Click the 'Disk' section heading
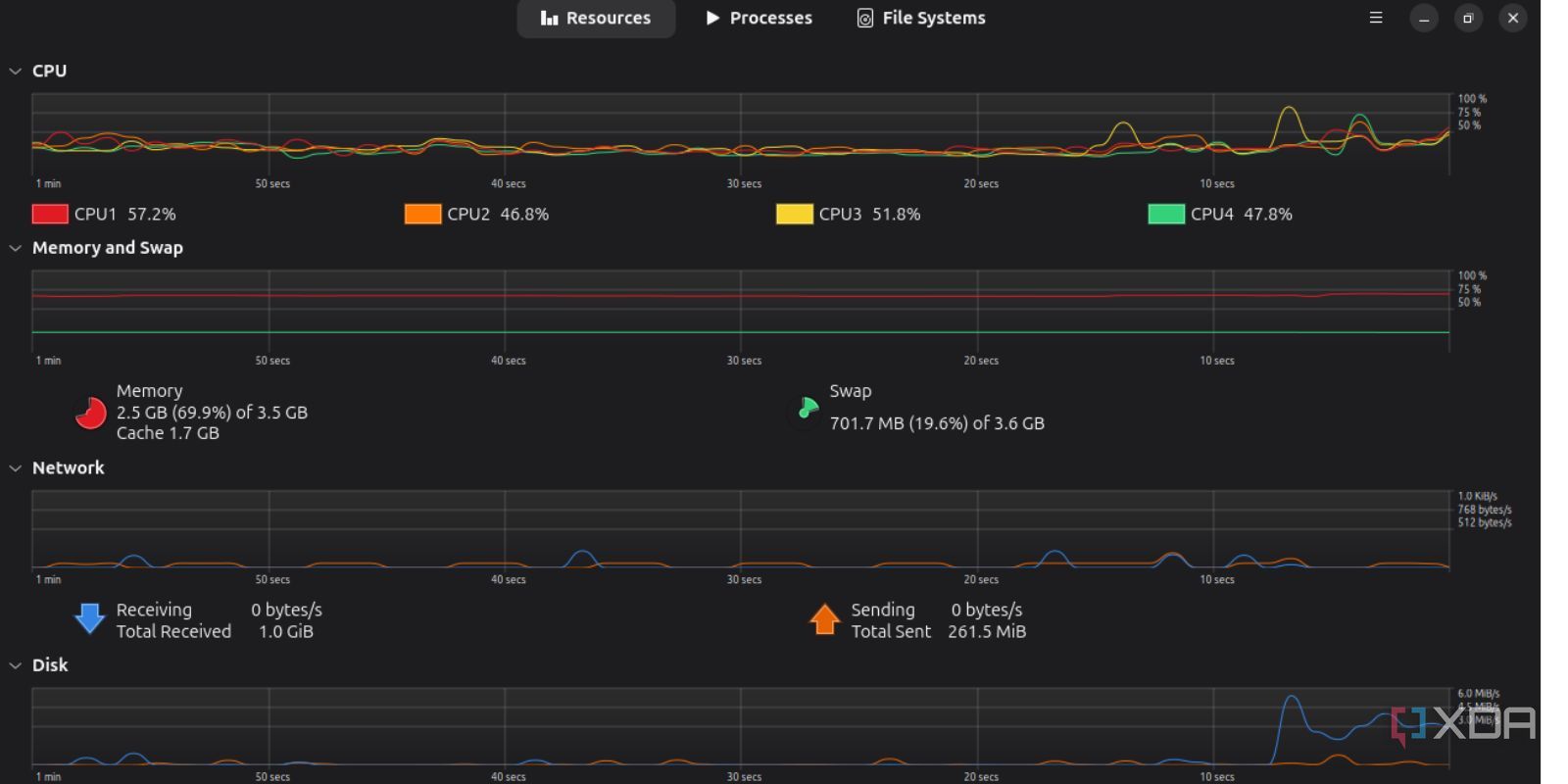The width and height of the screenshot is (1568, 784). (x=50, y=665)
